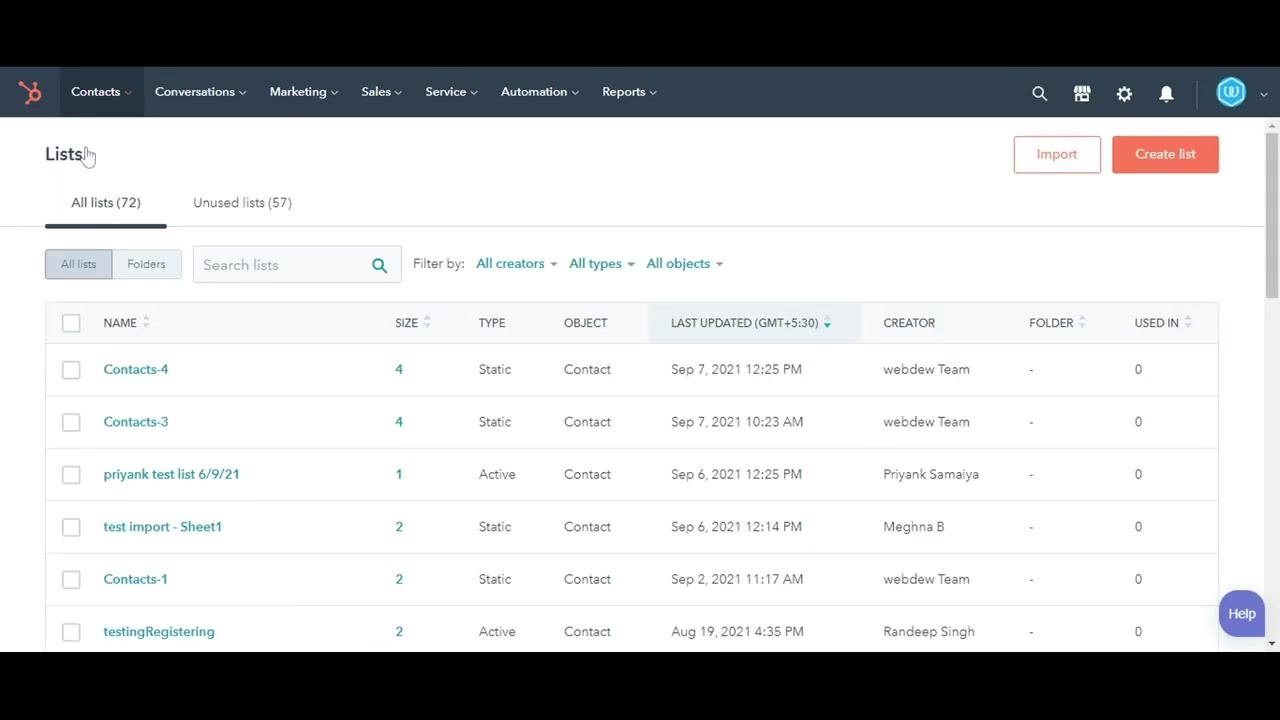Sort by Last Updated column arrow
The height and width of the screenshot is (720, 1280).
[827, 323]
